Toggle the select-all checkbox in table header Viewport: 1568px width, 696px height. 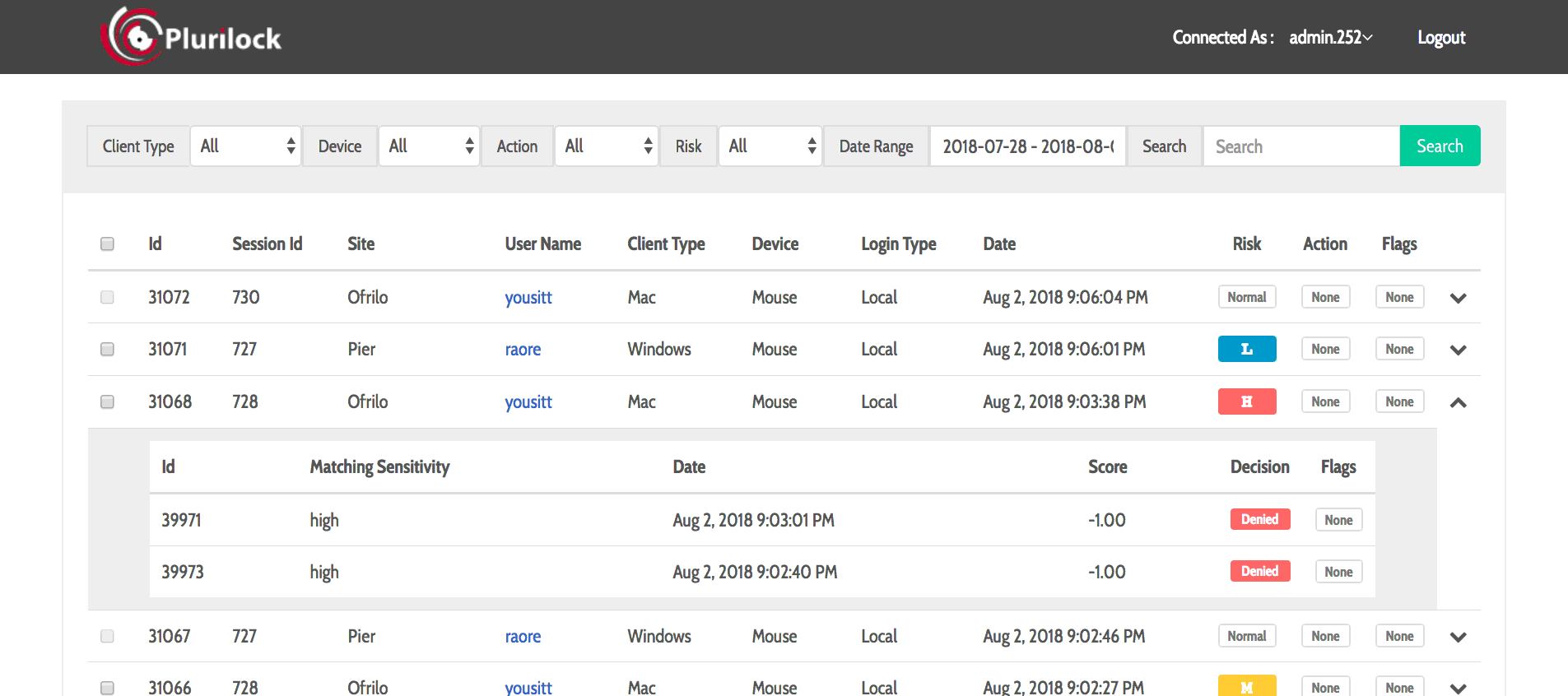coord(107,244)
